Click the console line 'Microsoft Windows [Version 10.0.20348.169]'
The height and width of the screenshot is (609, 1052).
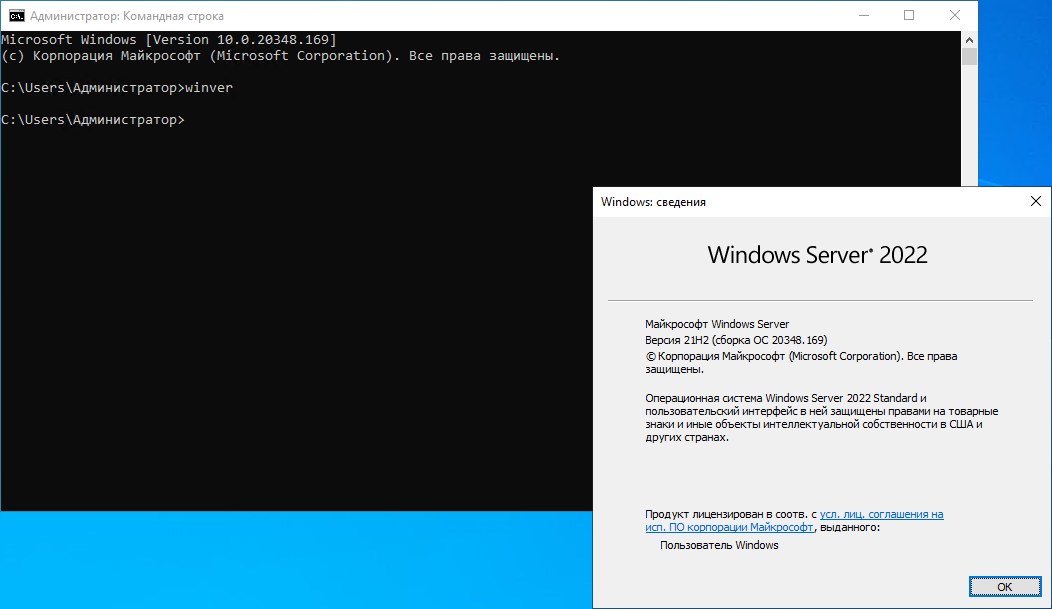tap(169, 40)
